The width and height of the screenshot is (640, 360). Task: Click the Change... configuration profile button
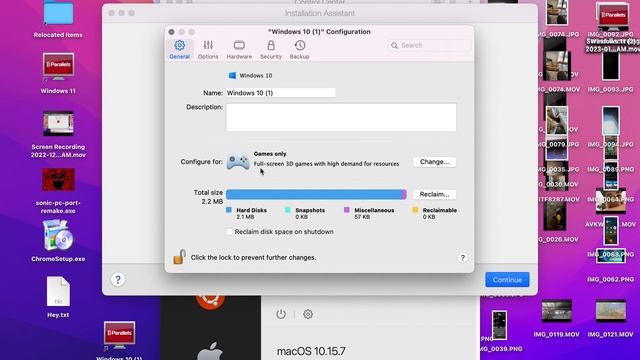(434, 162)
